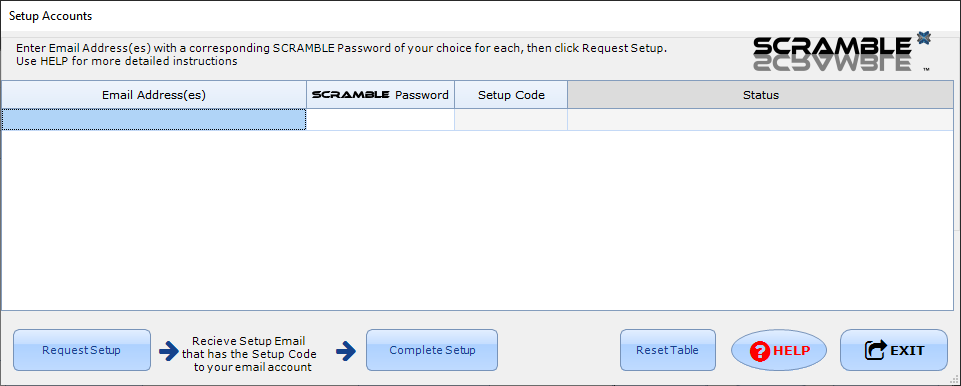Click the Recieve Setup Email instruction text

coord(249,354)
